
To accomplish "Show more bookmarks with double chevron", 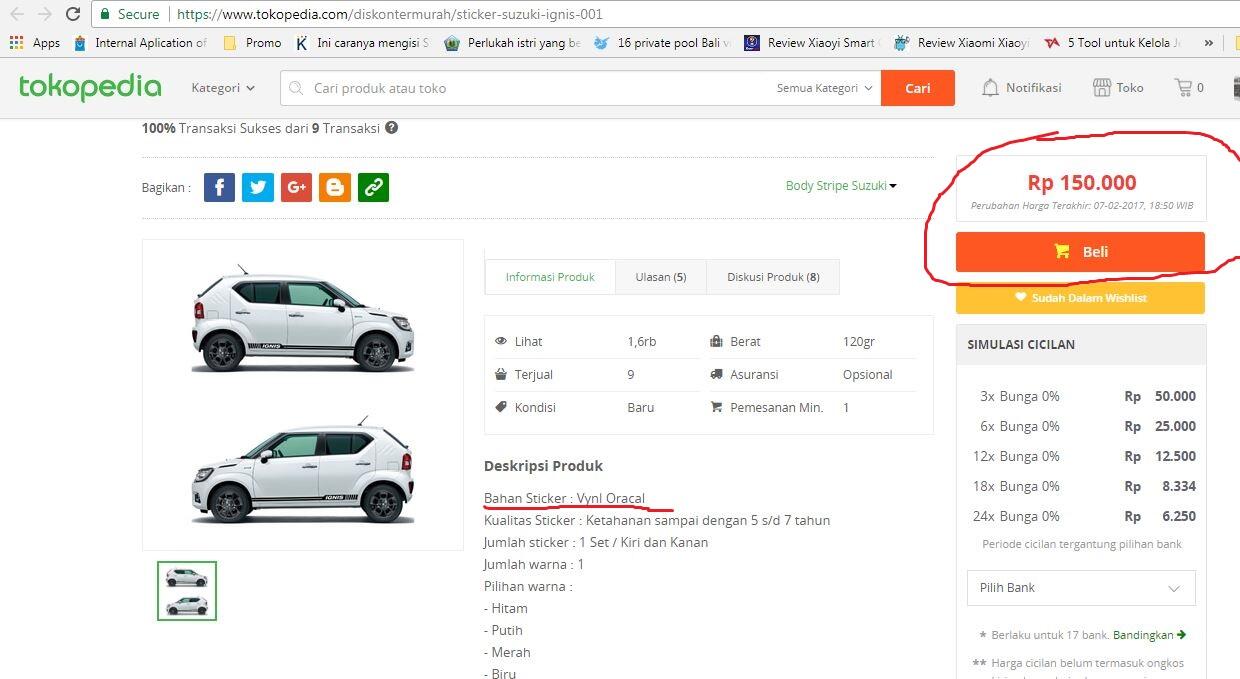I will [x=1209, y=43].
